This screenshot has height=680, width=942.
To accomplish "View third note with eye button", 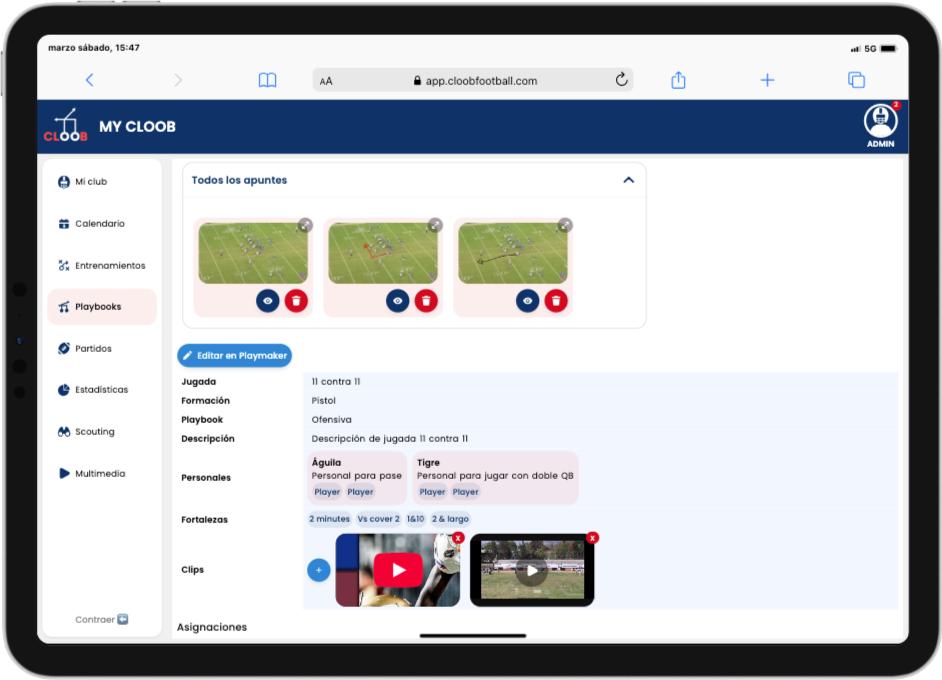I will (x=527, y=300).
